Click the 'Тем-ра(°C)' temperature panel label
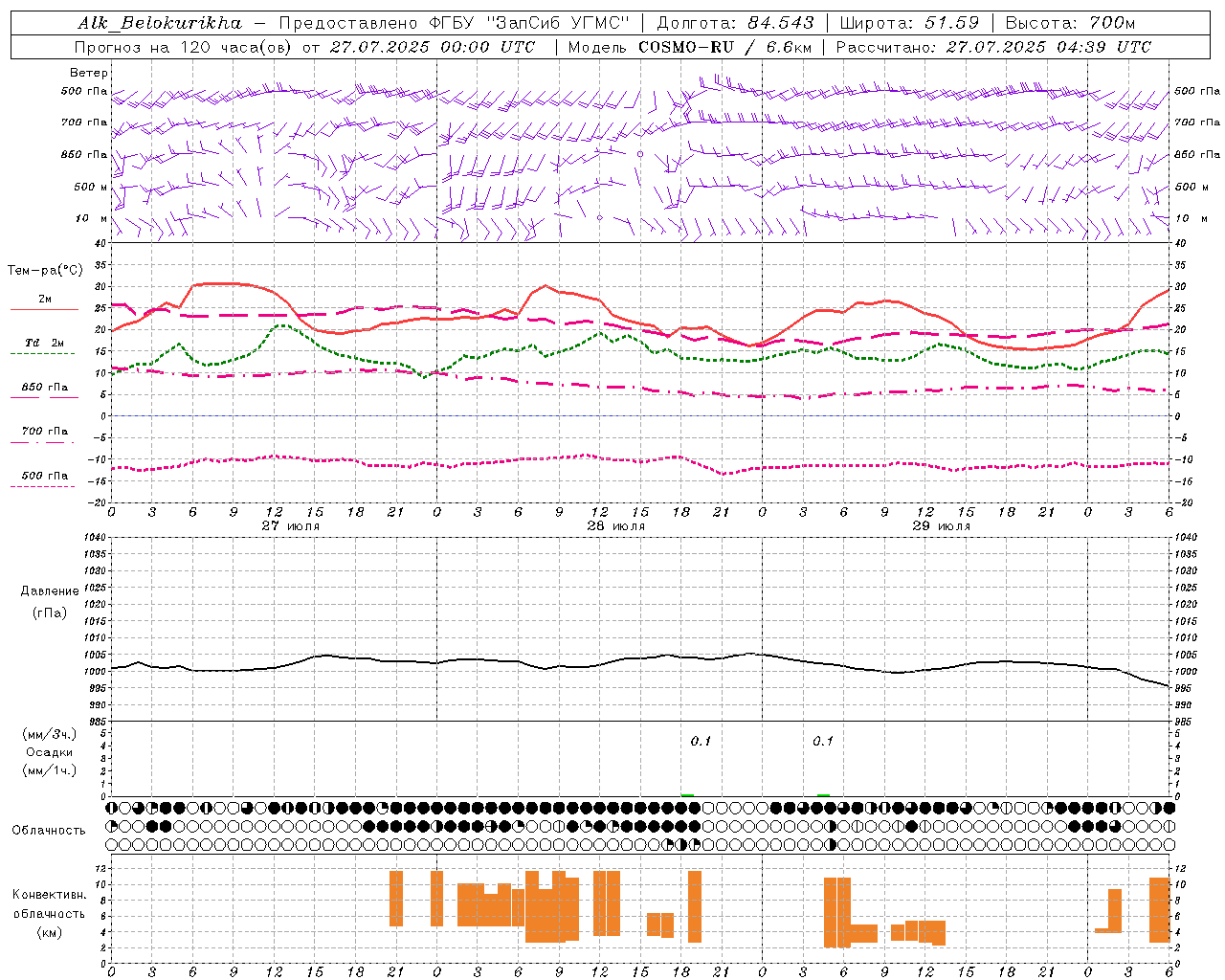The height and width of the screenshot is (980, 1225). pyautogui.click(x=45, y=271)
